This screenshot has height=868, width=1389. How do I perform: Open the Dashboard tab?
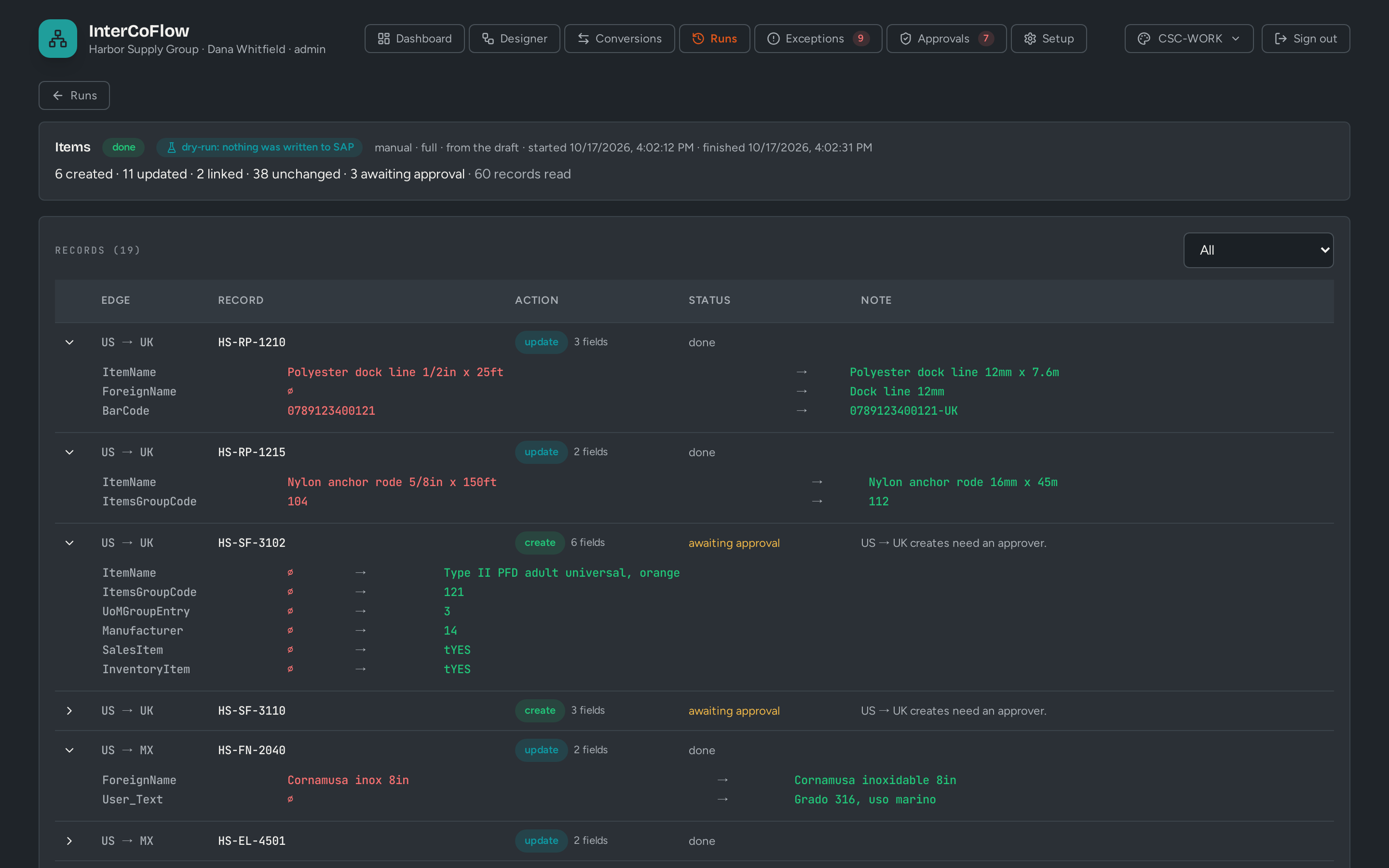(414, 39)
